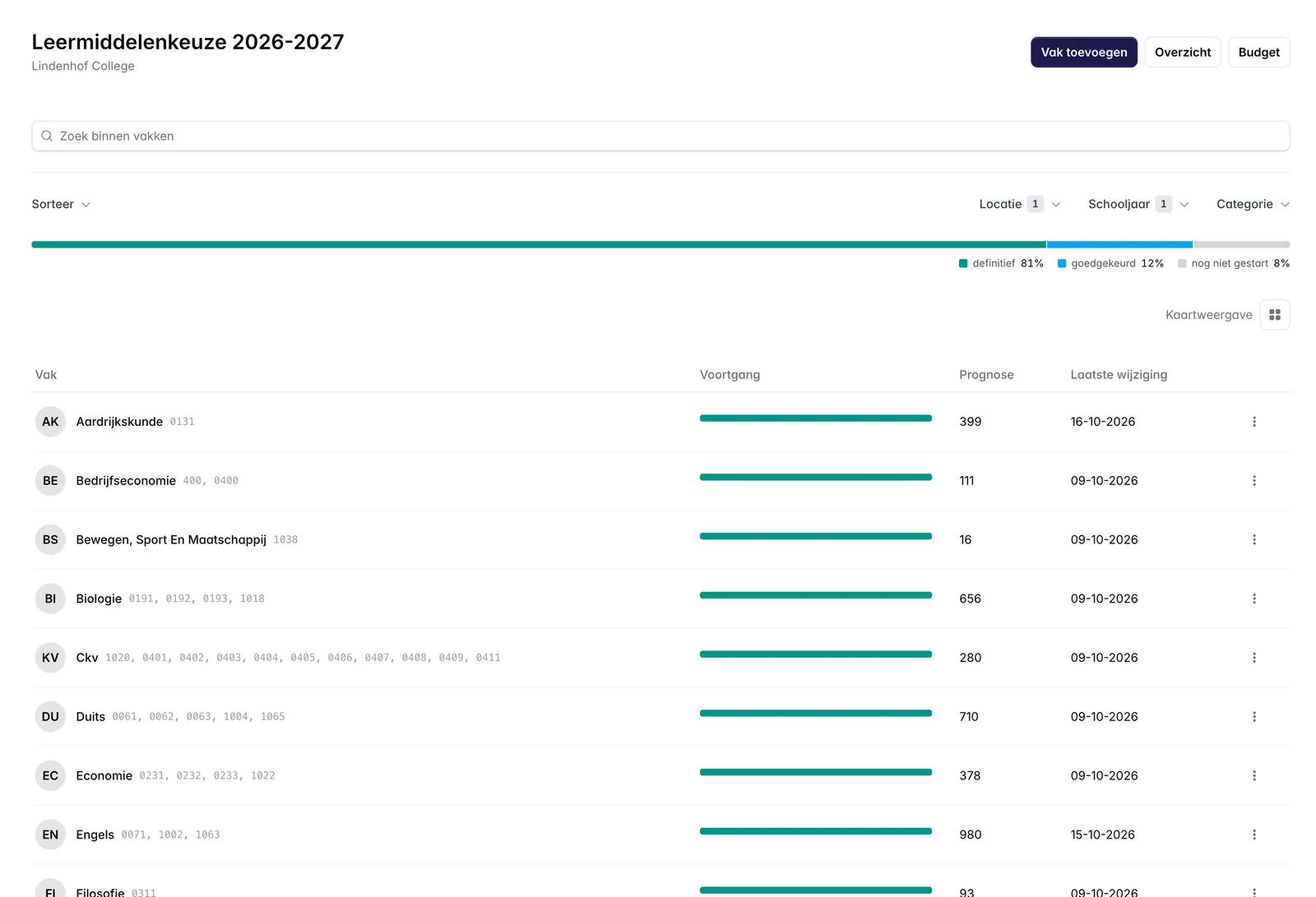Click the Biologie subject name
The width and height of the screenshot is (1316, 897).
99,599
